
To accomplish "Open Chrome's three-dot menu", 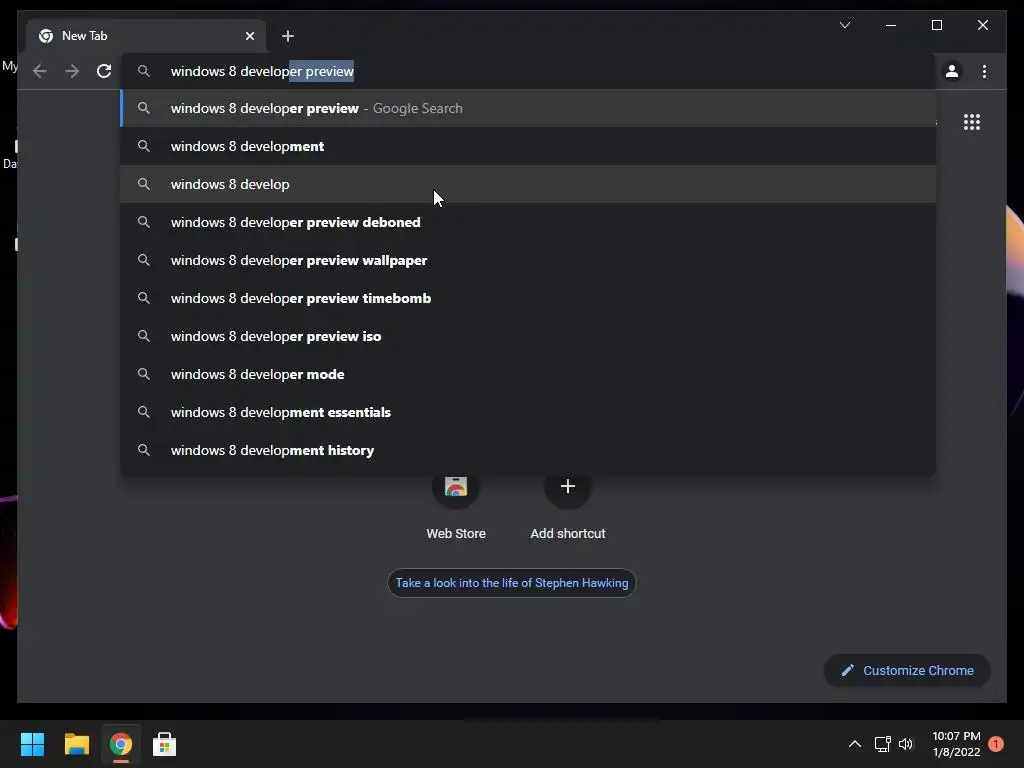I will (984, 71).
